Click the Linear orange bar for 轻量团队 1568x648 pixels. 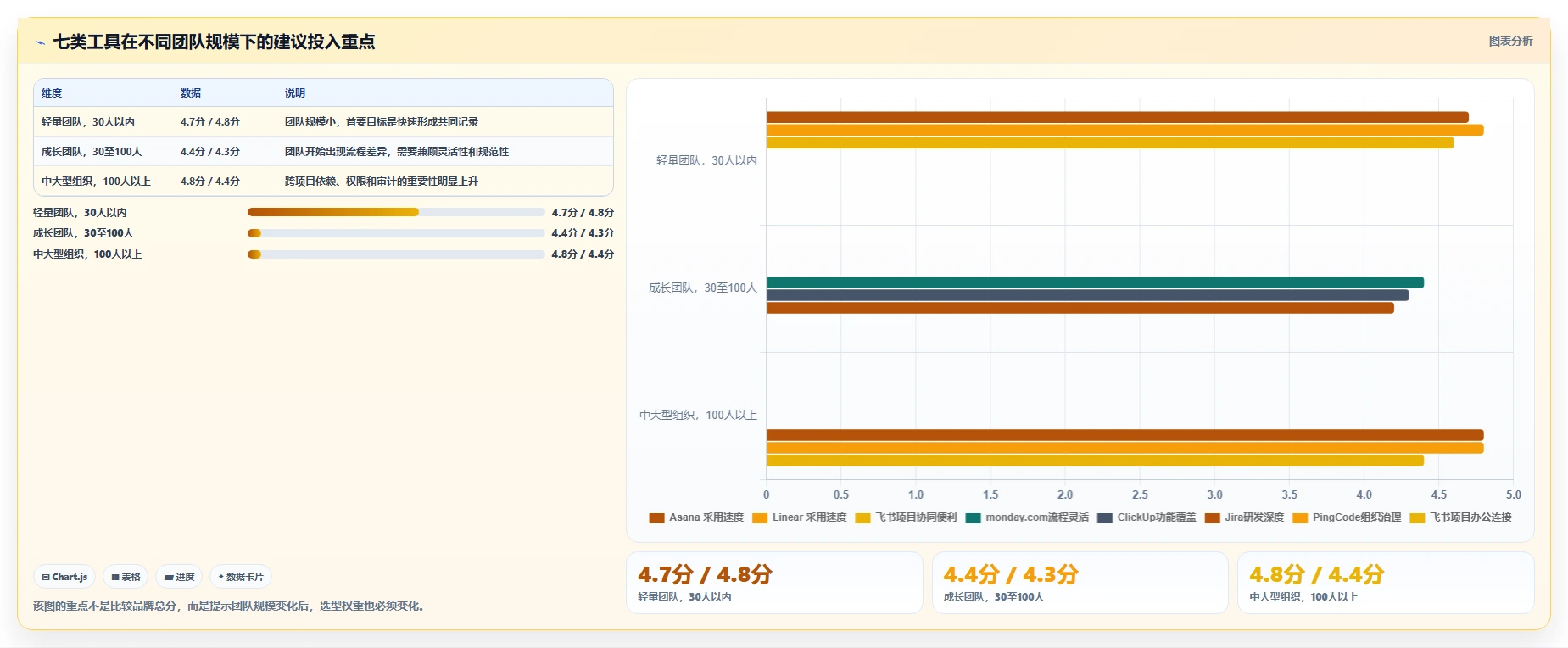point(1124,130)
